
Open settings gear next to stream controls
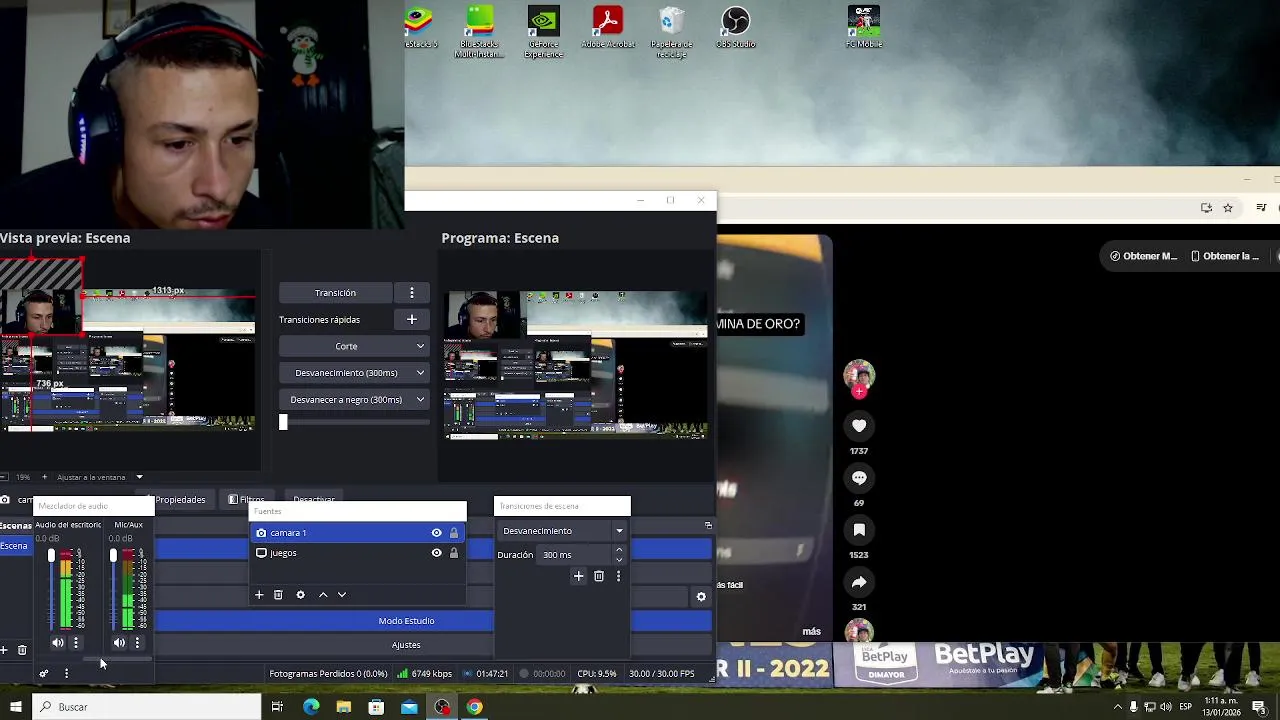pos(701,597)
